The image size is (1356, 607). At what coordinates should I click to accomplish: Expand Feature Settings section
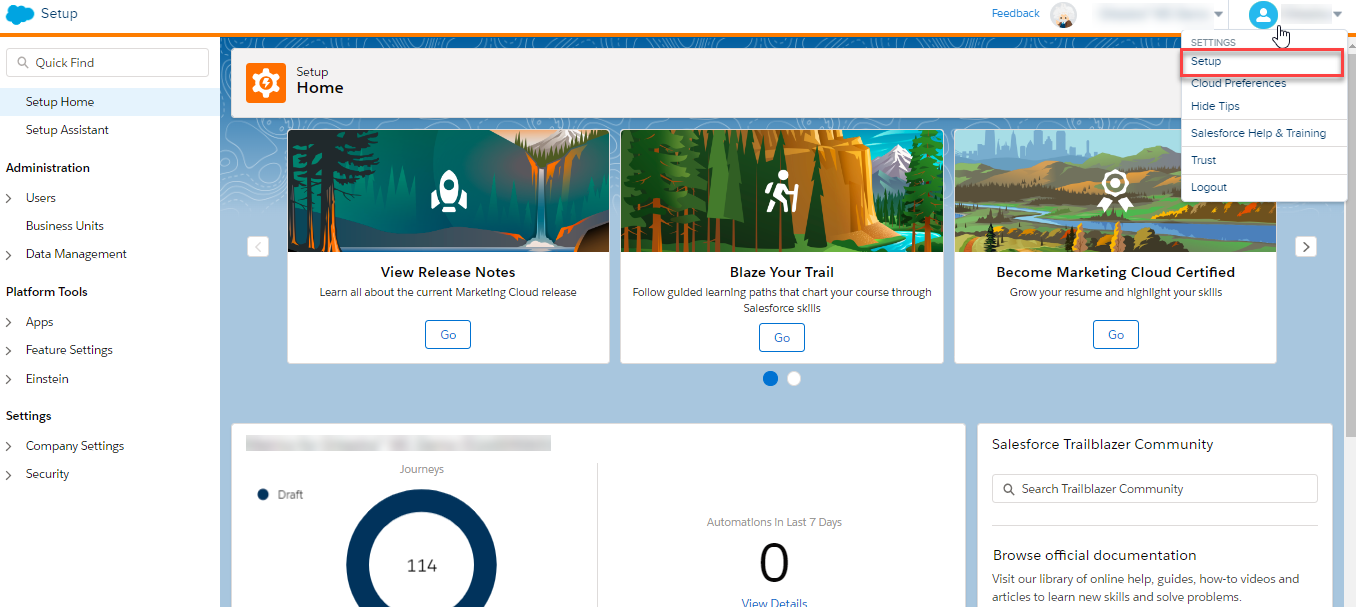(9, 350)
